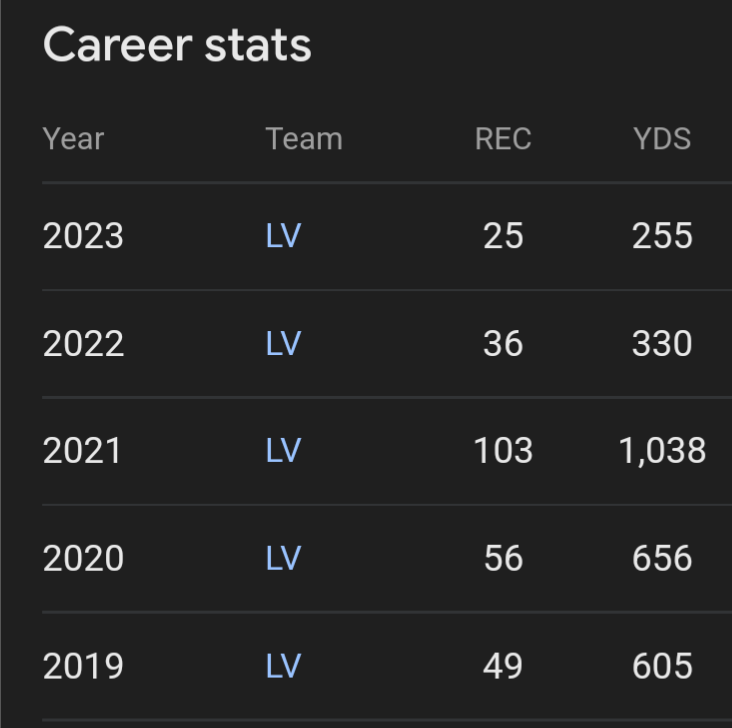Select the Team column header
This screenshot has height=728, width=732.
[x=304, y=139]
